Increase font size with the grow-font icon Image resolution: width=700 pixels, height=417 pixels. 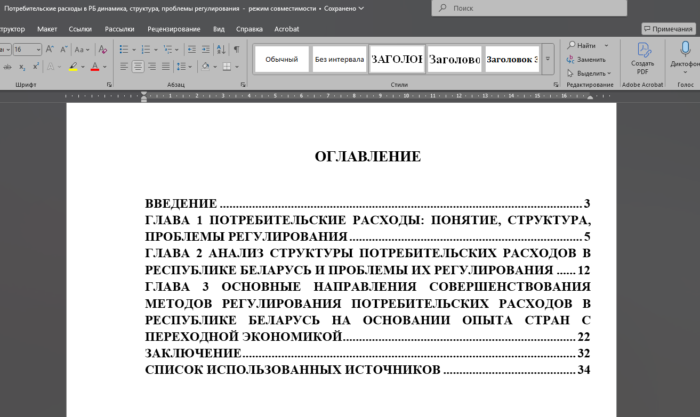[x=50, y=49]
